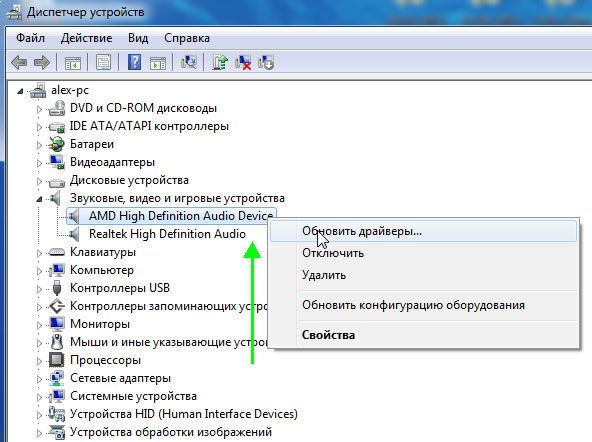This screenshot has height=442, width=592.
Task: Collapse the alex-pc root node
Action: [20, 91]
